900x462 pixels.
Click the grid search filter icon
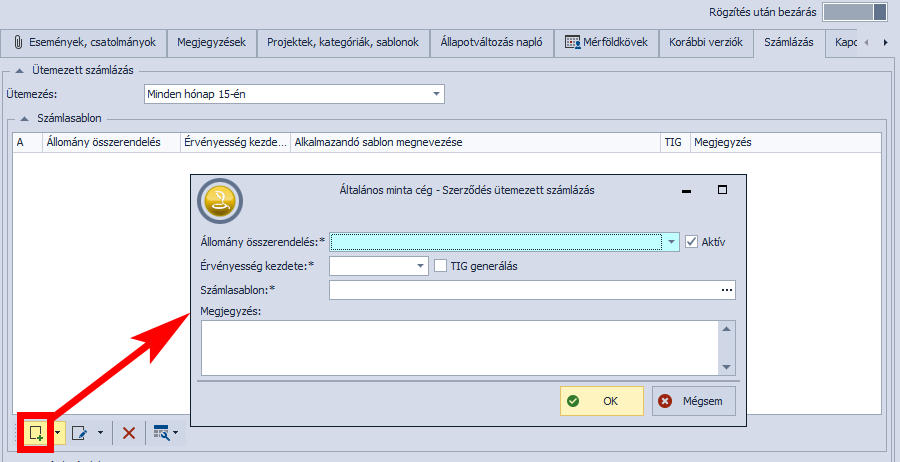pos(161,433)
